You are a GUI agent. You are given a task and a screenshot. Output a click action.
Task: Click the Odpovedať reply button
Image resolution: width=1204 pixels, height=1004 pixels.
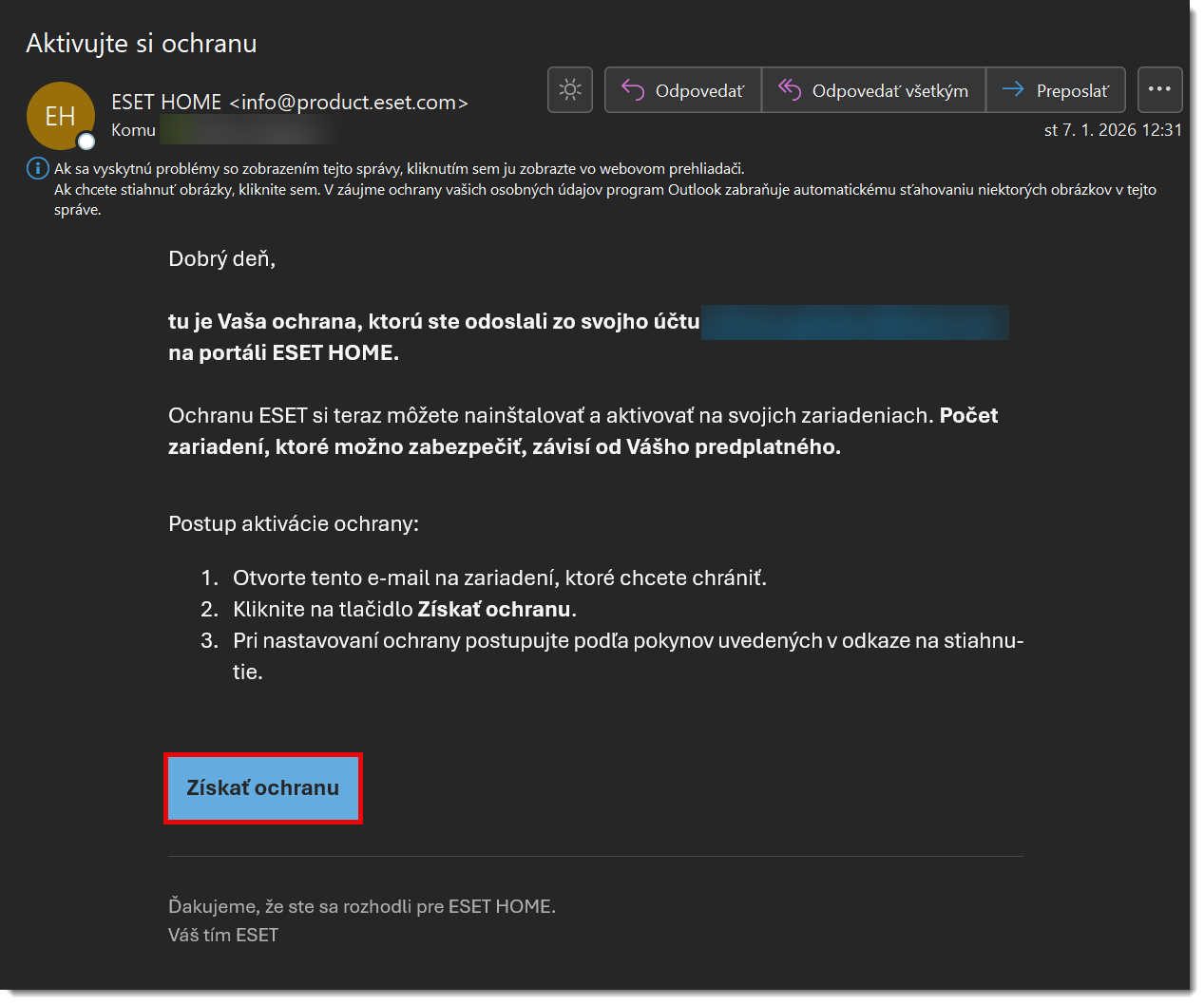click(x=683, y=90)
